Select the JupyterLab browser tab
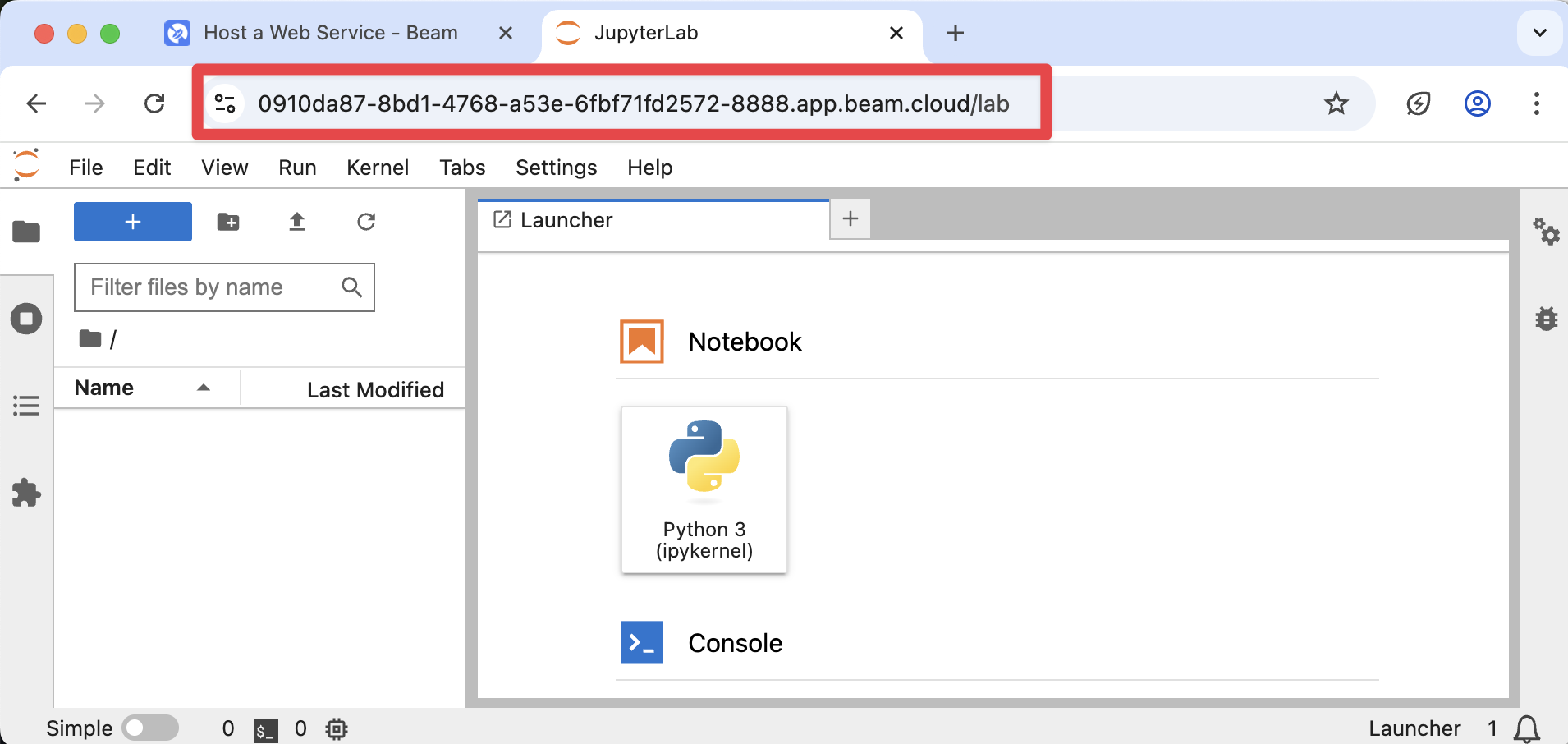1568x744 pixels. coord(731,33)
